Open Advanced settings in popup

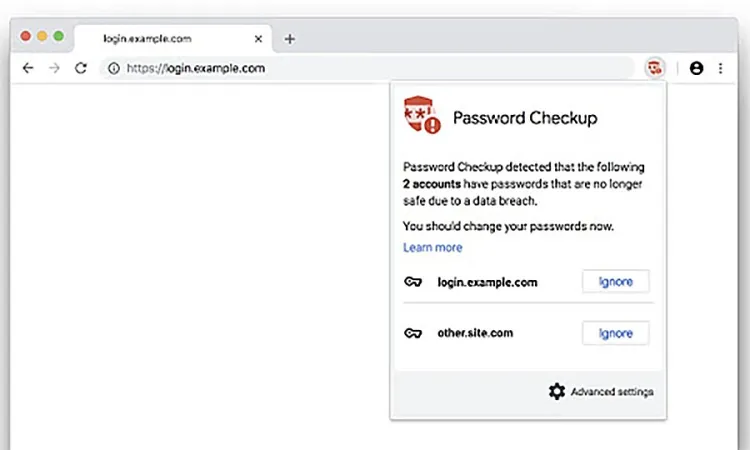click(x=611, y=391)
